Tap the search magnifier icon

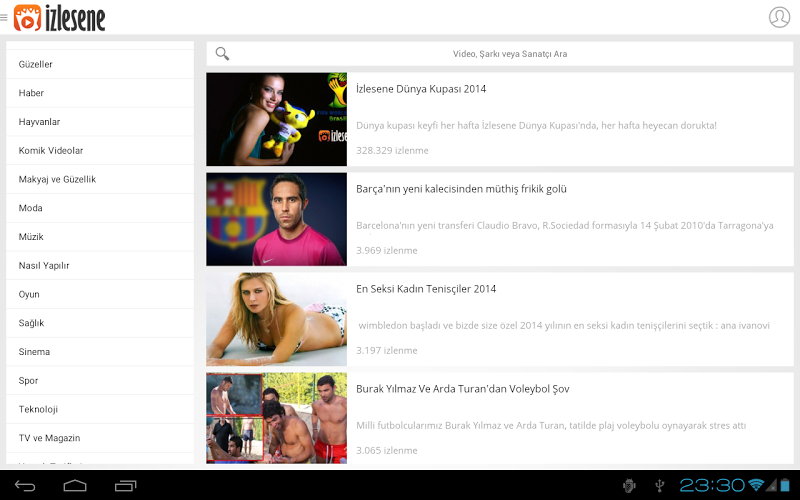222,54
